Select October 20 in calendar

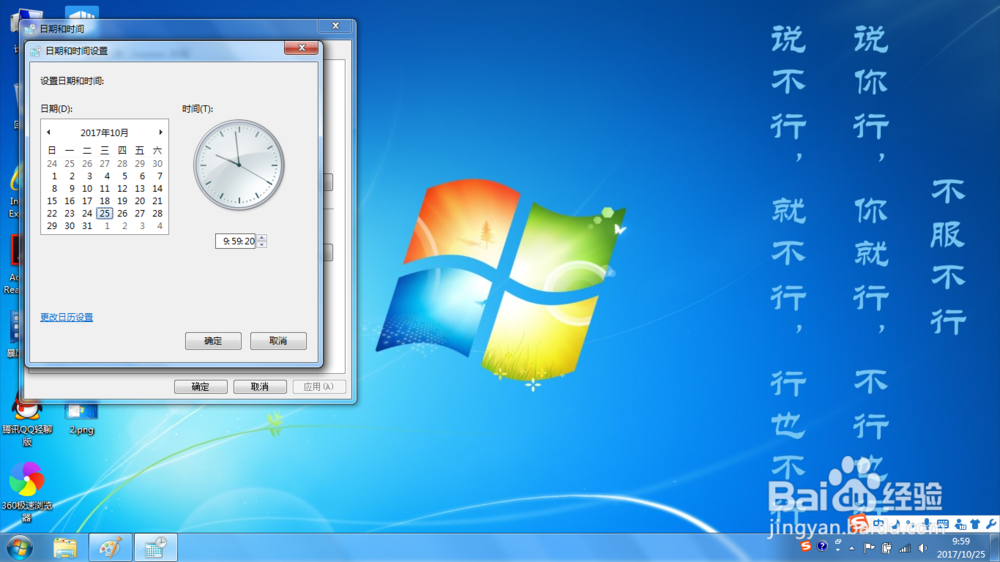[140, 201]
